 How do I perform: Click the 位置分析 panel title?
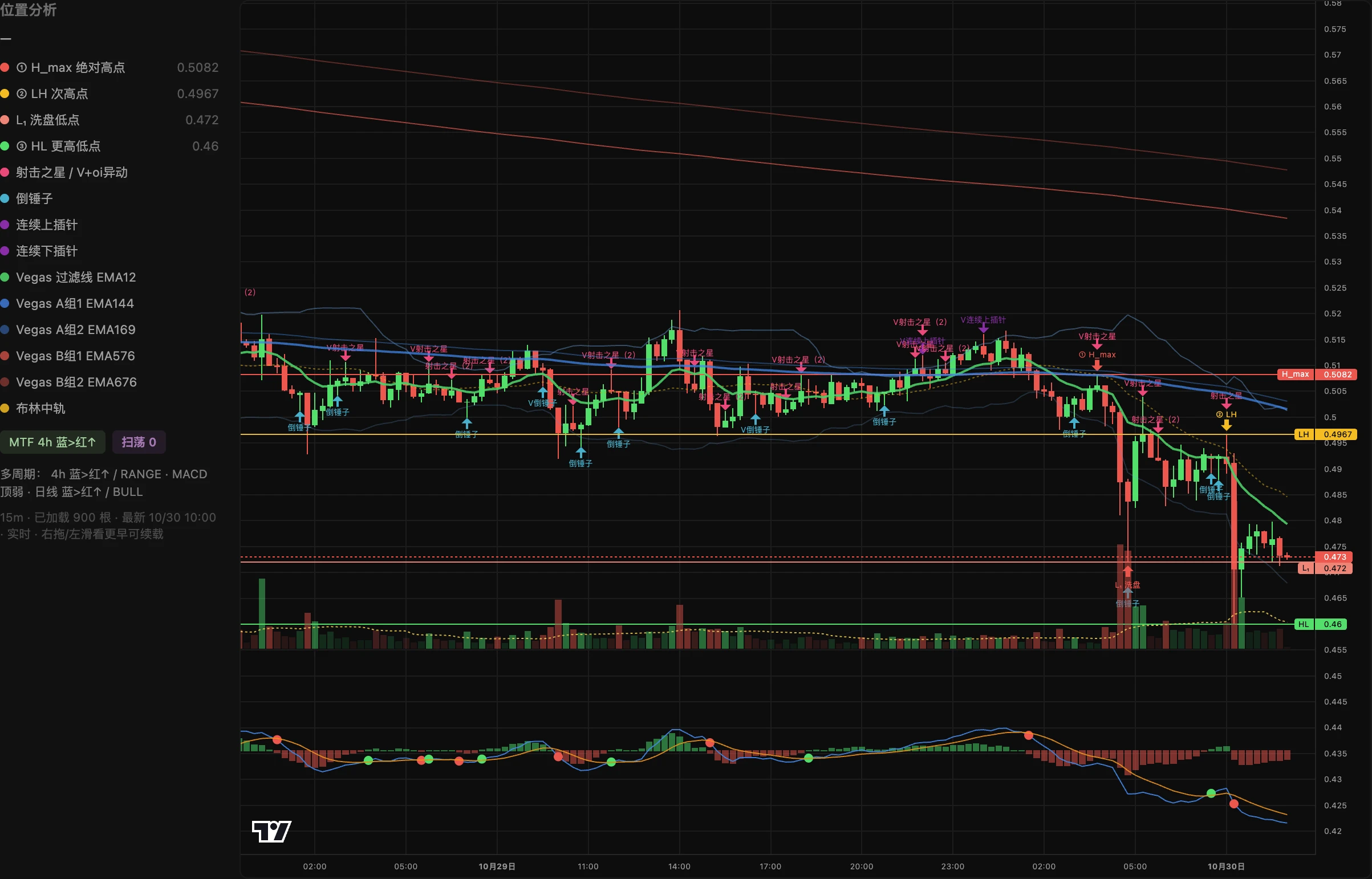tap(29, 10)
